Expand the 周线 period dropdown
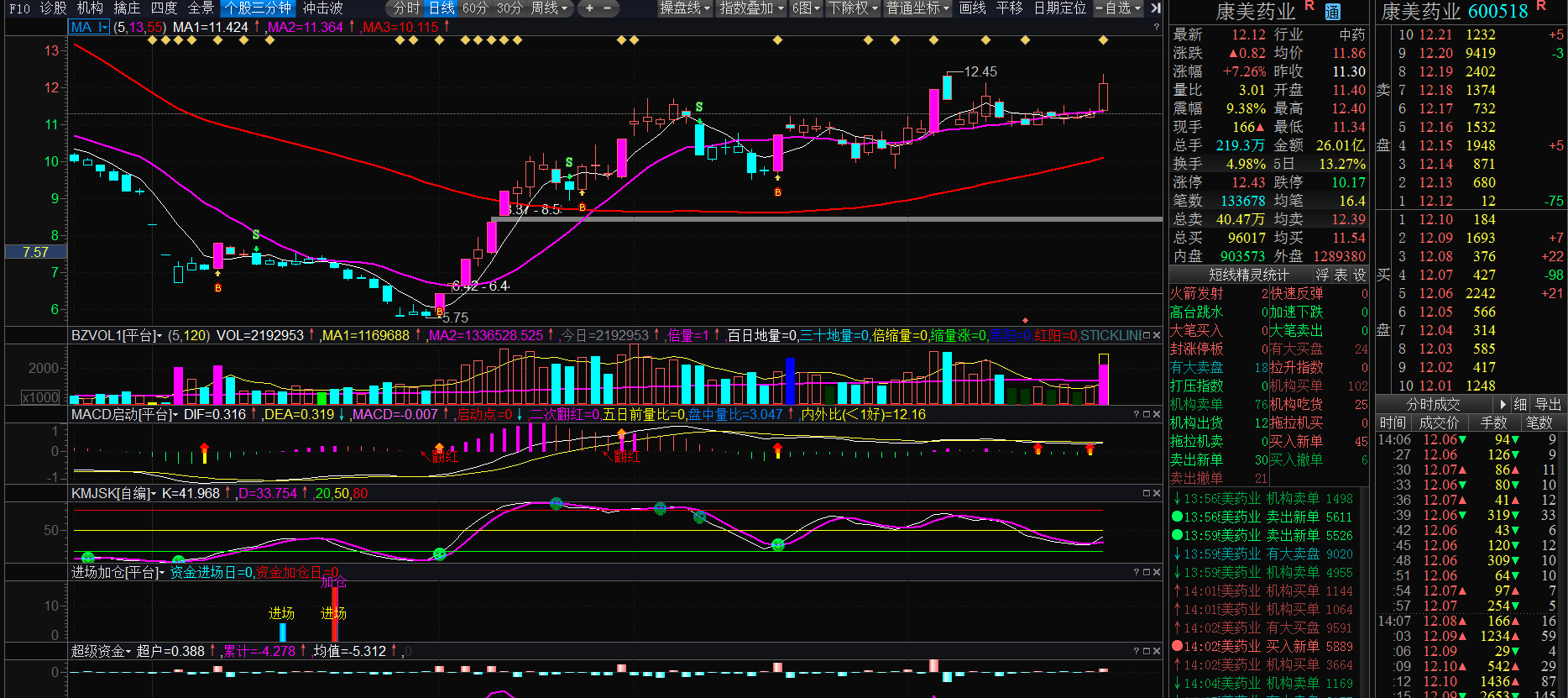Screen dimensions: 1568x698 pos(549,8)
